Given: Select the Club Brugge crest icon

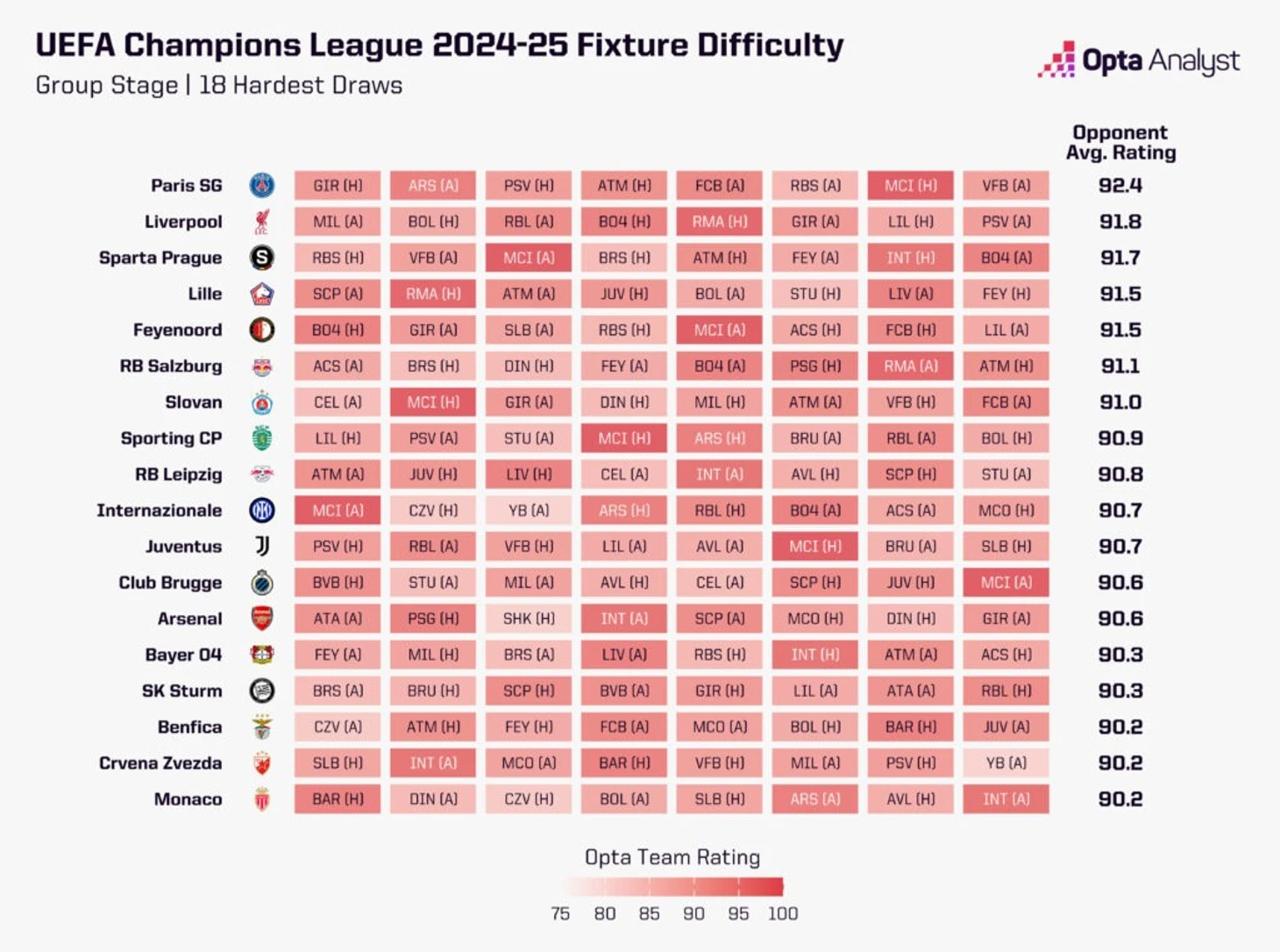Looking at the screenshot, I should point(261,582).
